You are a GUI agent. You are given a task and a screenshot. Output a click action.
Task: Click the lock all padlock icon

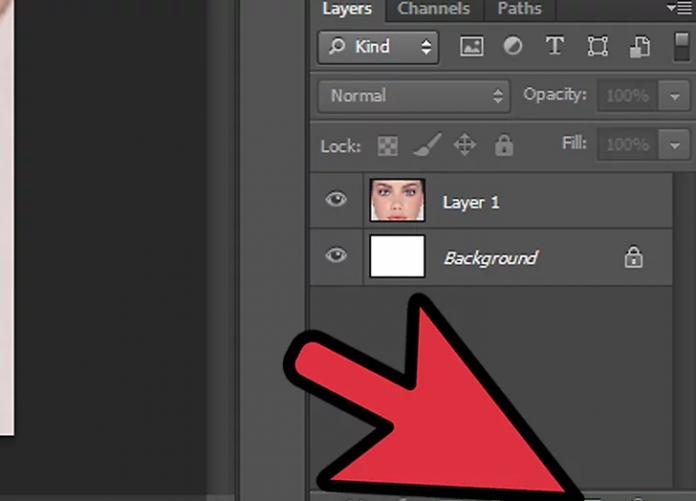[x=504, y=146]
